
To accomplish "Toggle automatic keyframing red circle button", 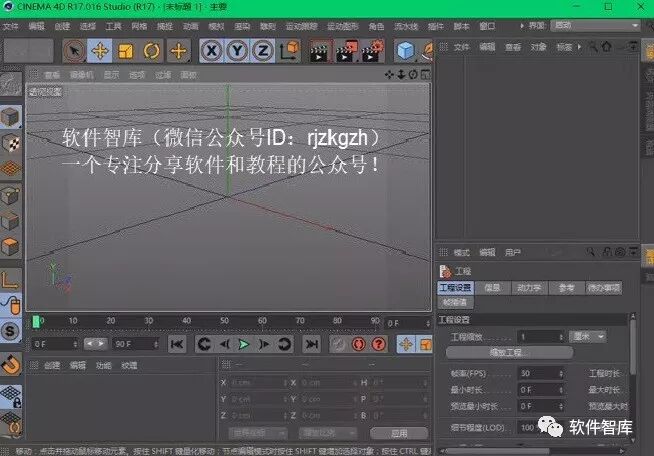I will (x=359, y=344).
